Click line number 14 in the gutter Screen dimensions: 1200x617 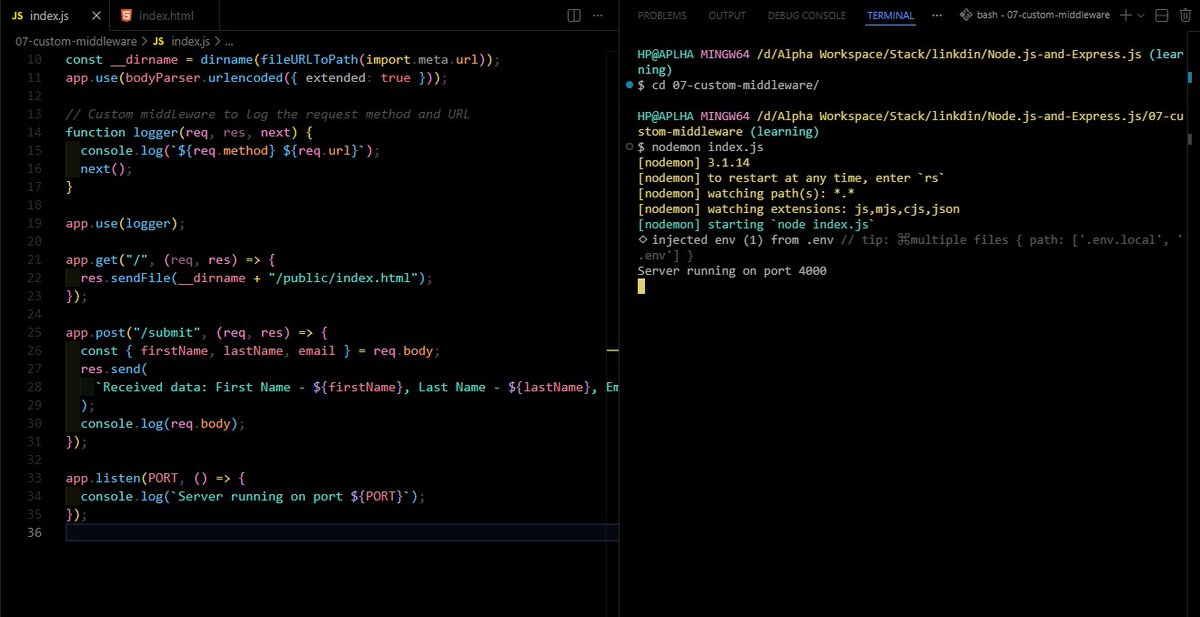coord(34,132)
